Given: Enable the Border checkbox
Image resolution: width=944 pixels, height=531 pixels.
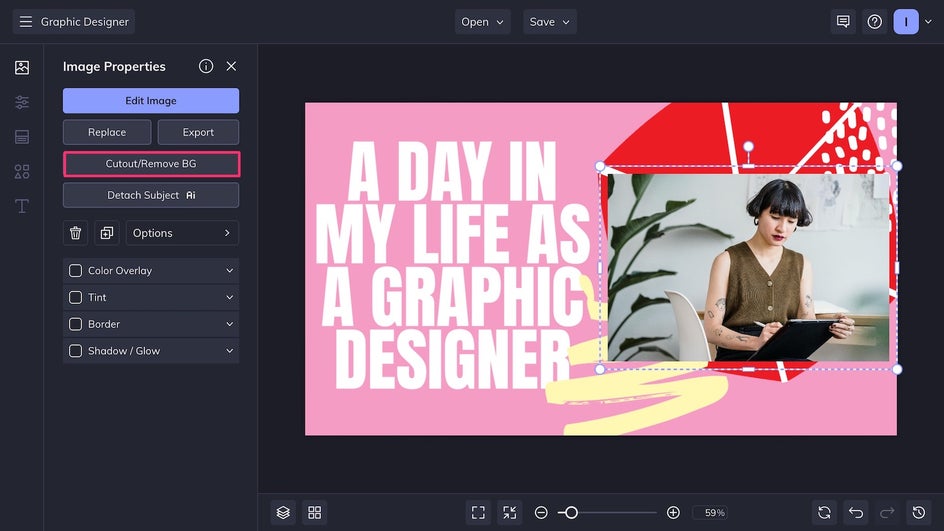Looking at the screenshot, I should click(75, 324).
